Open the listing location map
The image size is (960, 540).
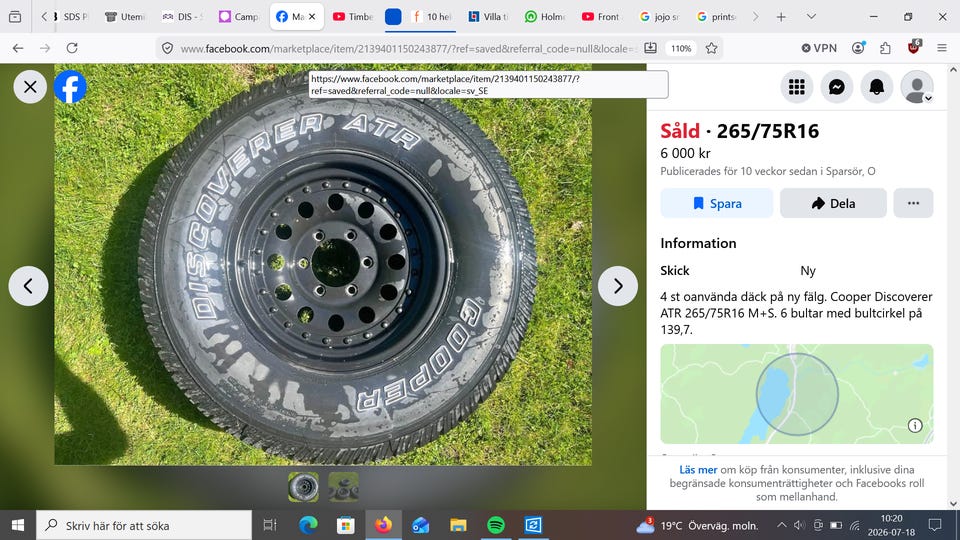coord(797,394)
